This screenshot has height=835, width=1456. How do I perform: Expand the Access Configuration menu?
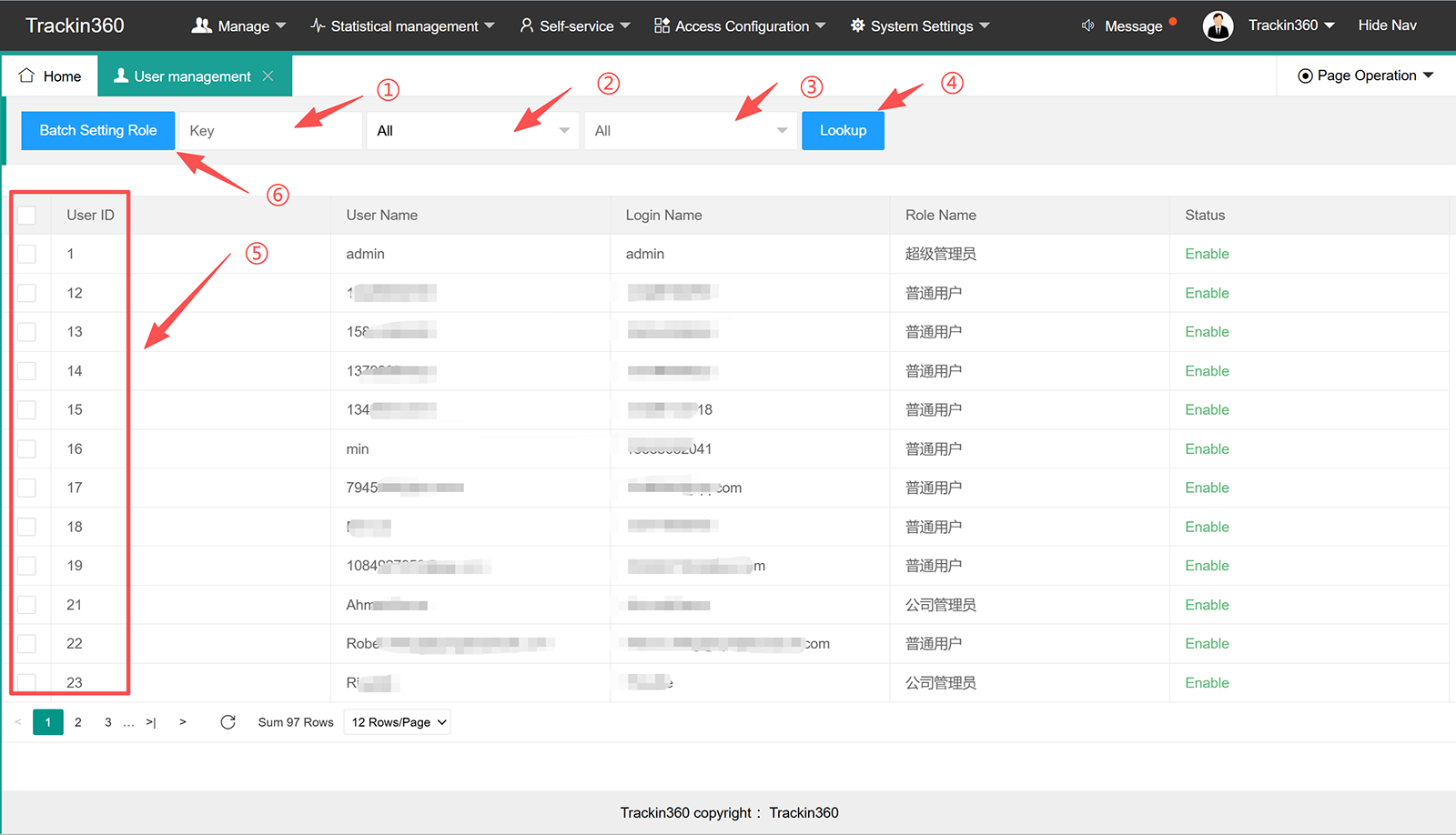[x=740, y=25]
